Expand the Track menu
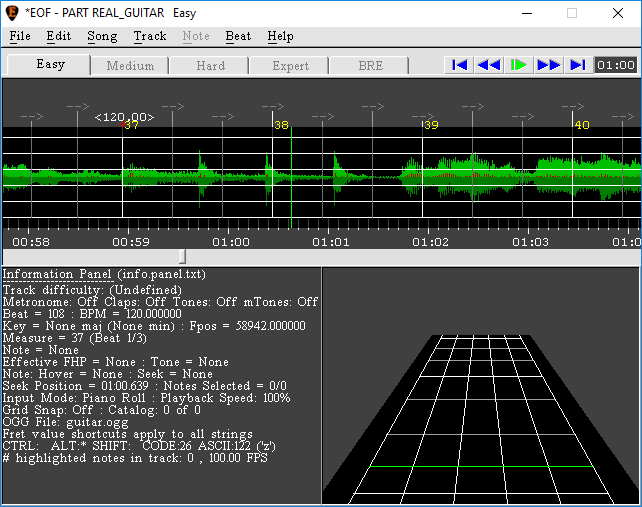This screenshot has height=507, width=642. tap(150, 36)
